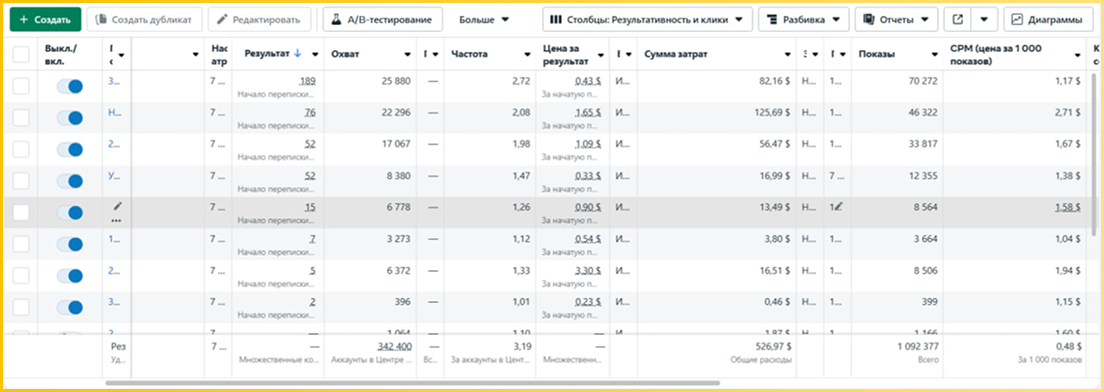Click pencil edit icon in highlighted row name cell
Screen dimensions: 1104x392
click(118, 206)
